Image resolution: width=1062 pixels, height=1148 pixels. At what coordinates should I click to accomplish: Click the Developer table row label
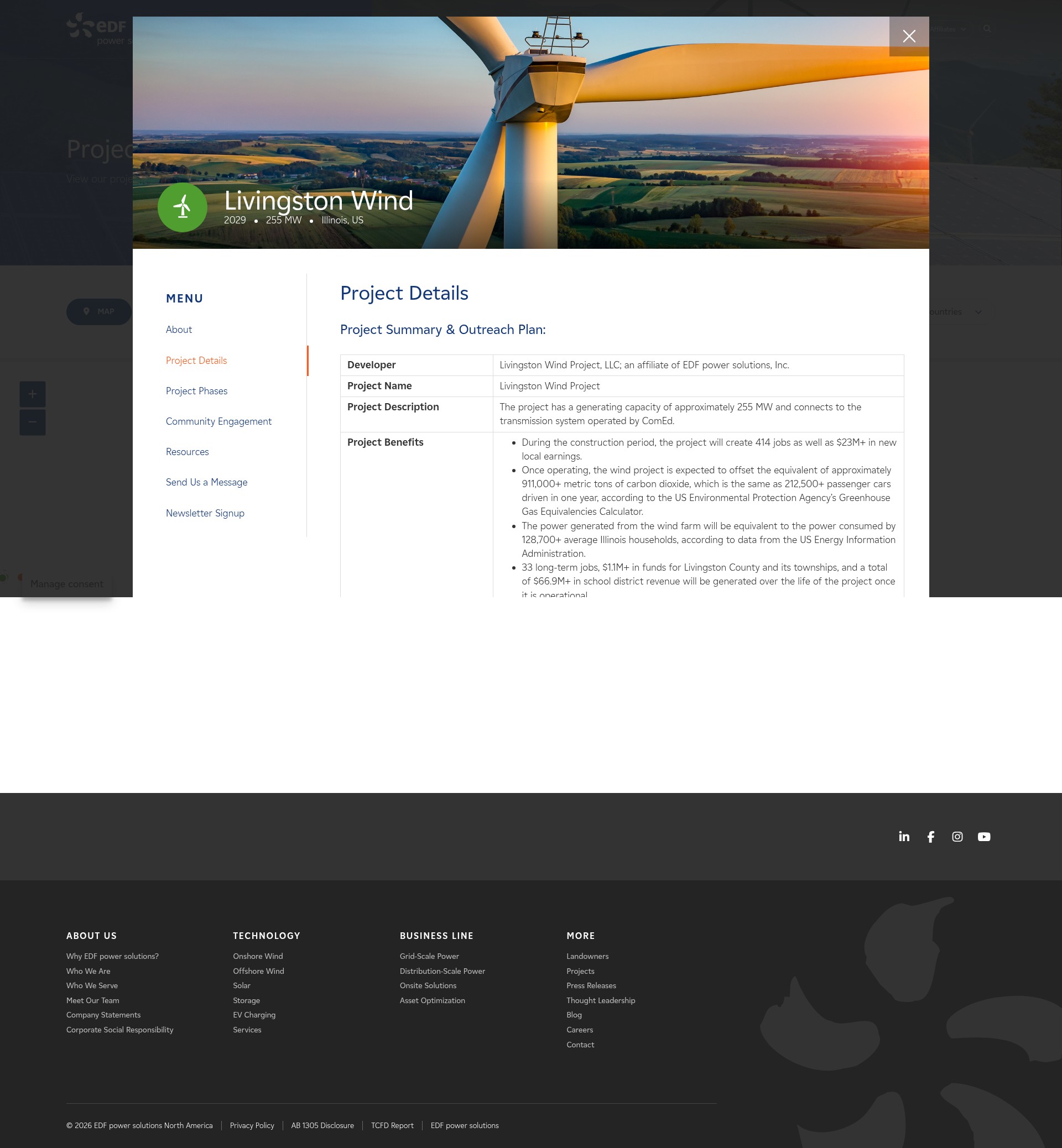371,365
